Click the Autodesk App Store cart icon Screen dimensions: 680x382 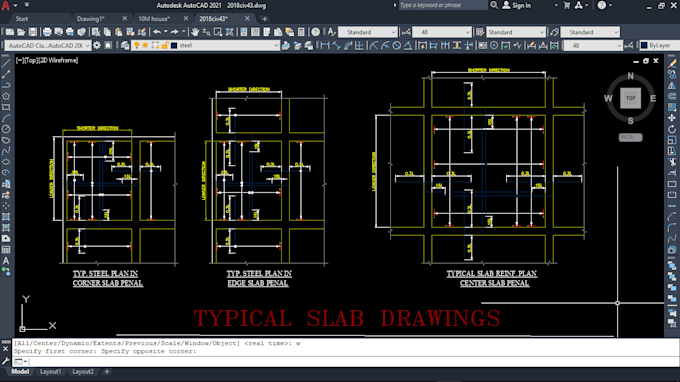point(566,5)
